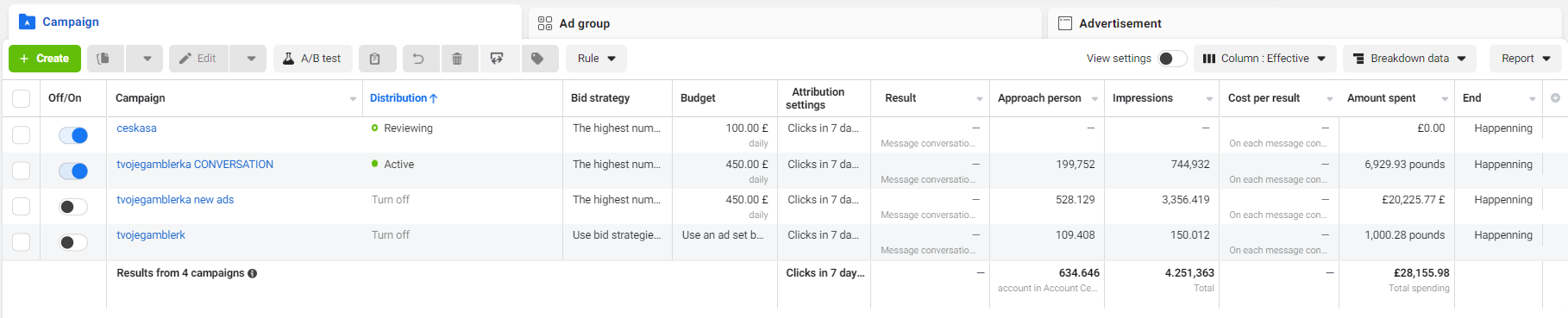
Task: Click the Off/On column header
Action: click(x=65, y=98)
